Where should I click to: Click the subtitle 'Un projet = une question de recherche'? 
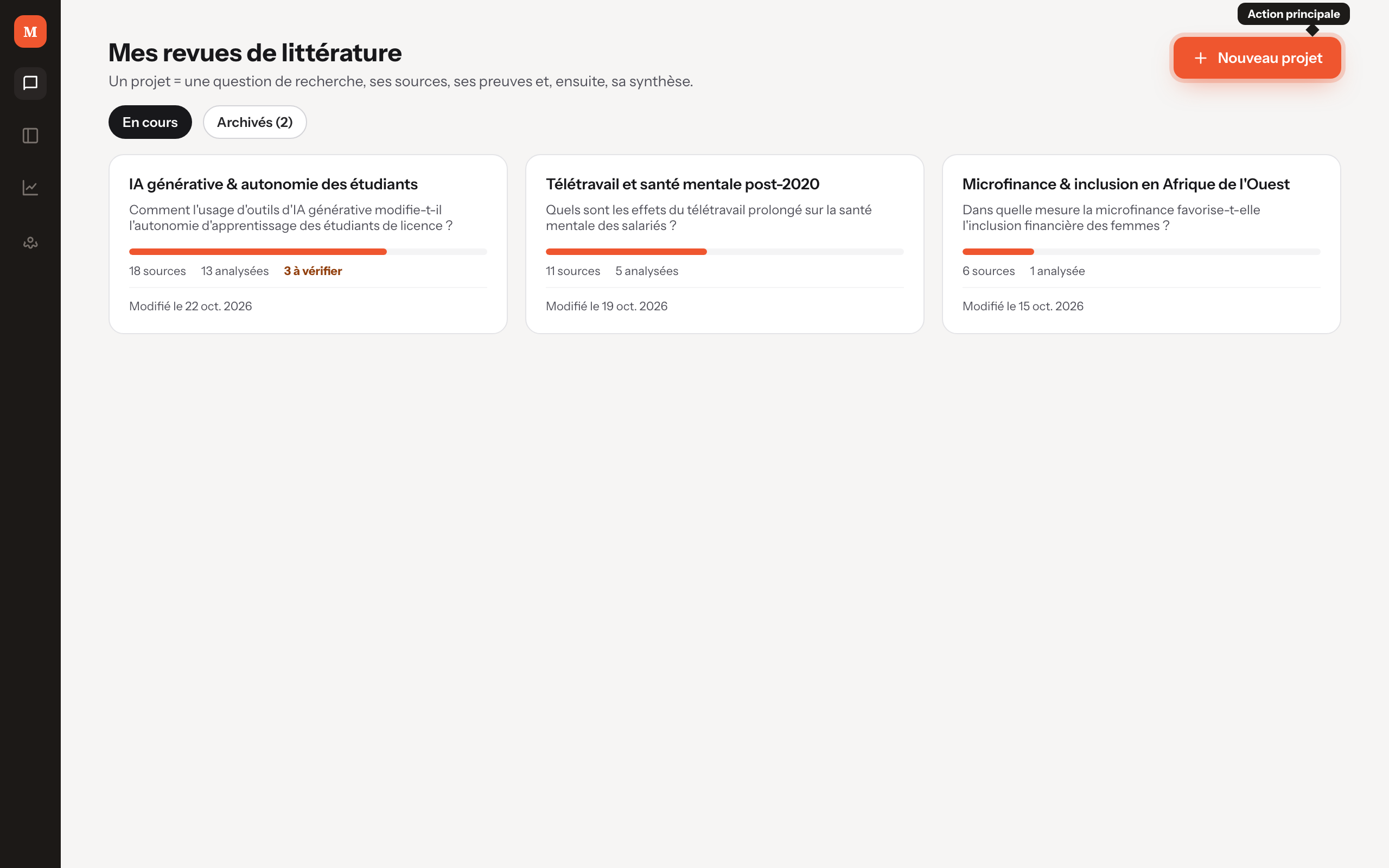[x=400, y=81]
